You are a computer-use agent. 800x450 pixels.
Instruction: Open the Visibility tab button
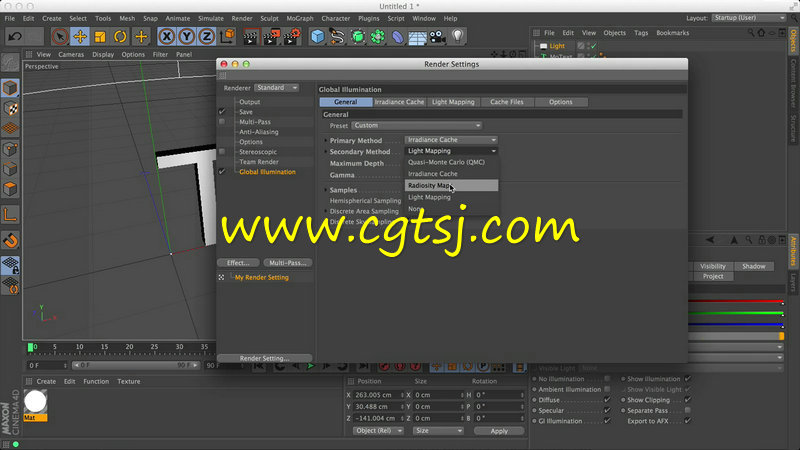(x=713, y=266)
